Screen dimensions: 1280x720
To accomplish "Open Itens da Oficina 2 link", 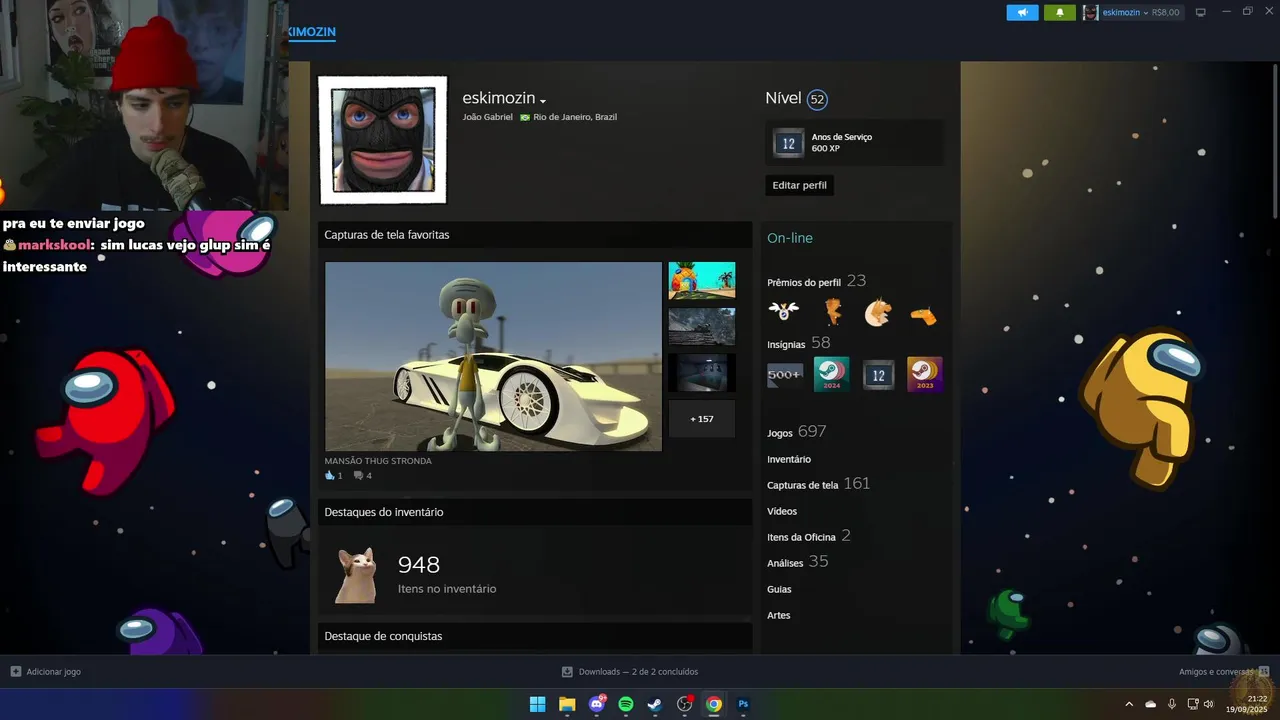I will (808, 536).
